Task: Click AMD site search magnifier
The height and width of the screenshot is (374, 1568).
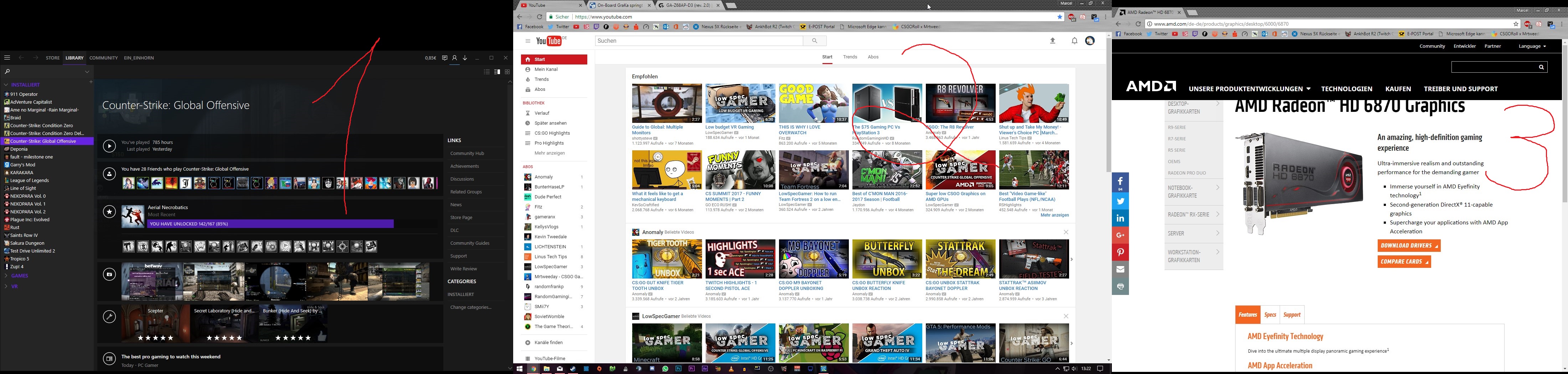Action: click(1541, 67)
